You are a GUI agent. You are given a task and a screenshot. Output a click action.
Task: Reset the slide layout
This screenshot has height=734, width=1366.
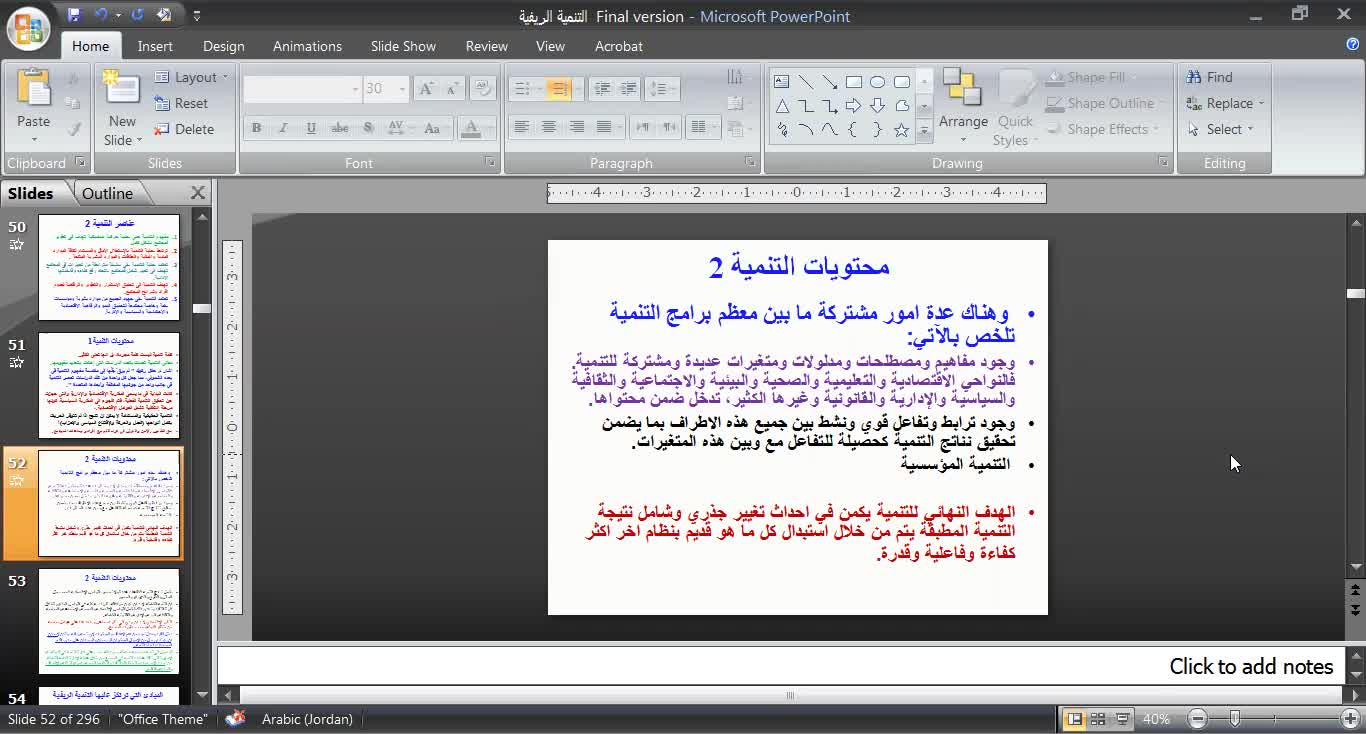[181, 103]
